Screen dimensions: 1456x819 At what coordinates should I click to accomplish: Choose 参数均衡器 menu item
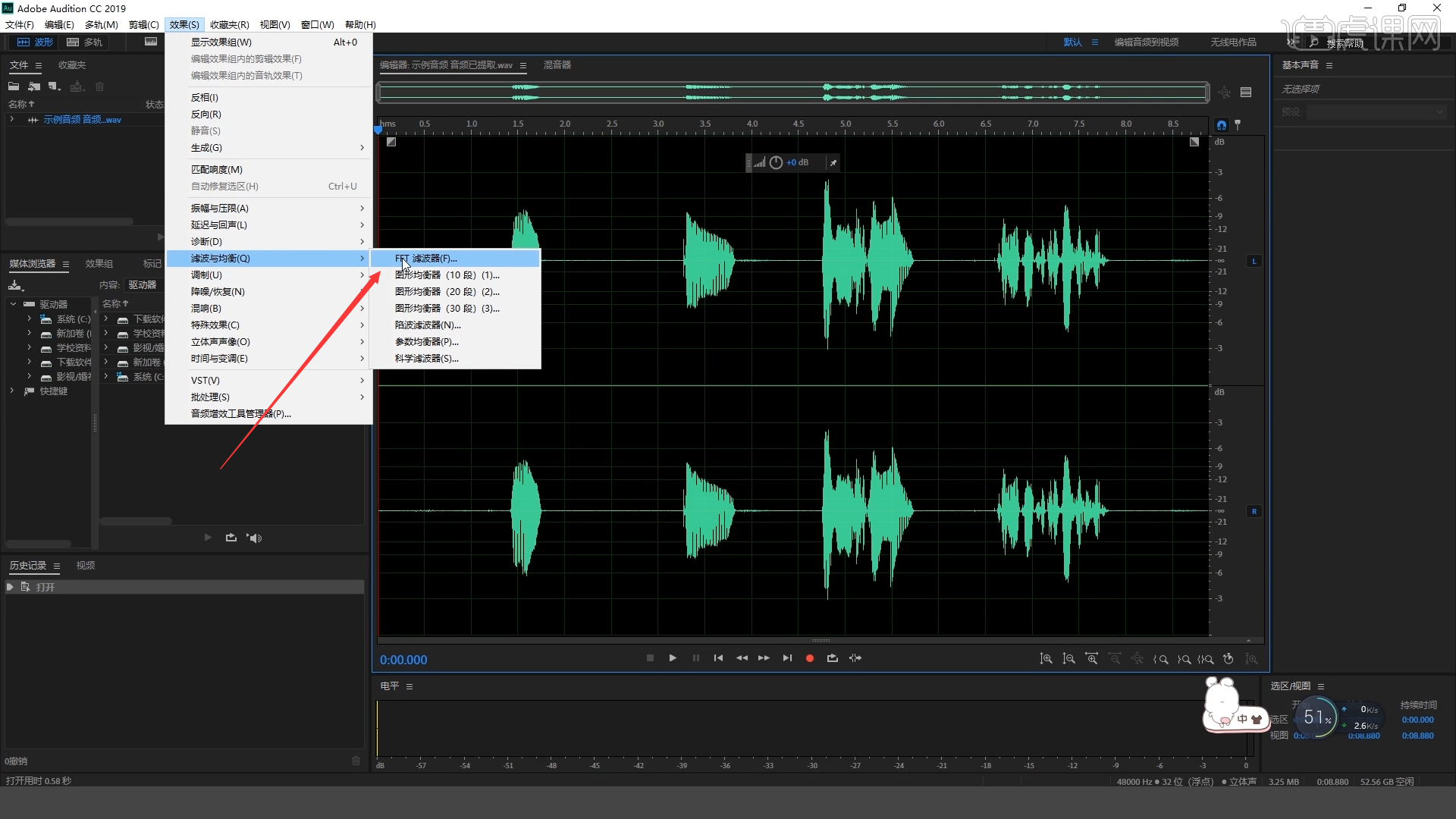pos(456,342)
